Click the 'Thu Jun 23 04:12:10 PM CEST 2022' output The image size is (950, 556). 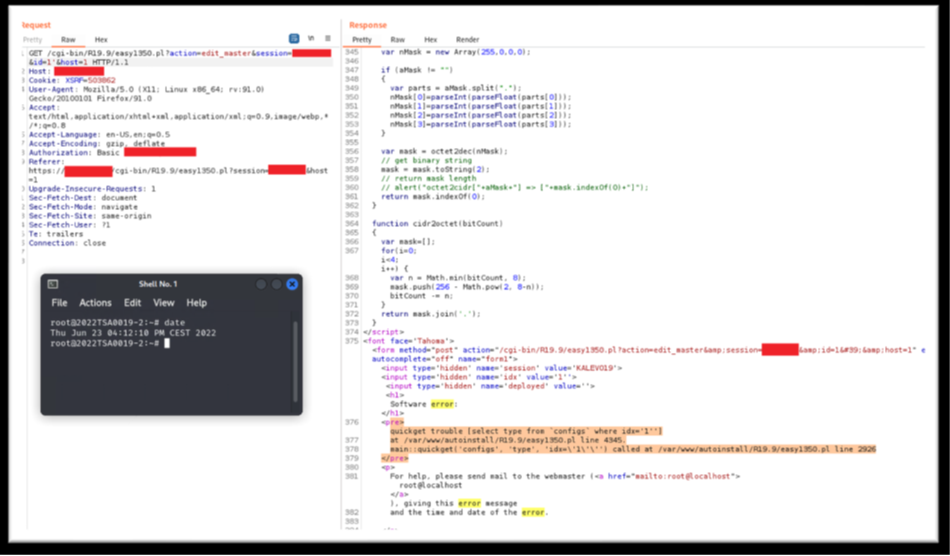click(x=133, y=333)
